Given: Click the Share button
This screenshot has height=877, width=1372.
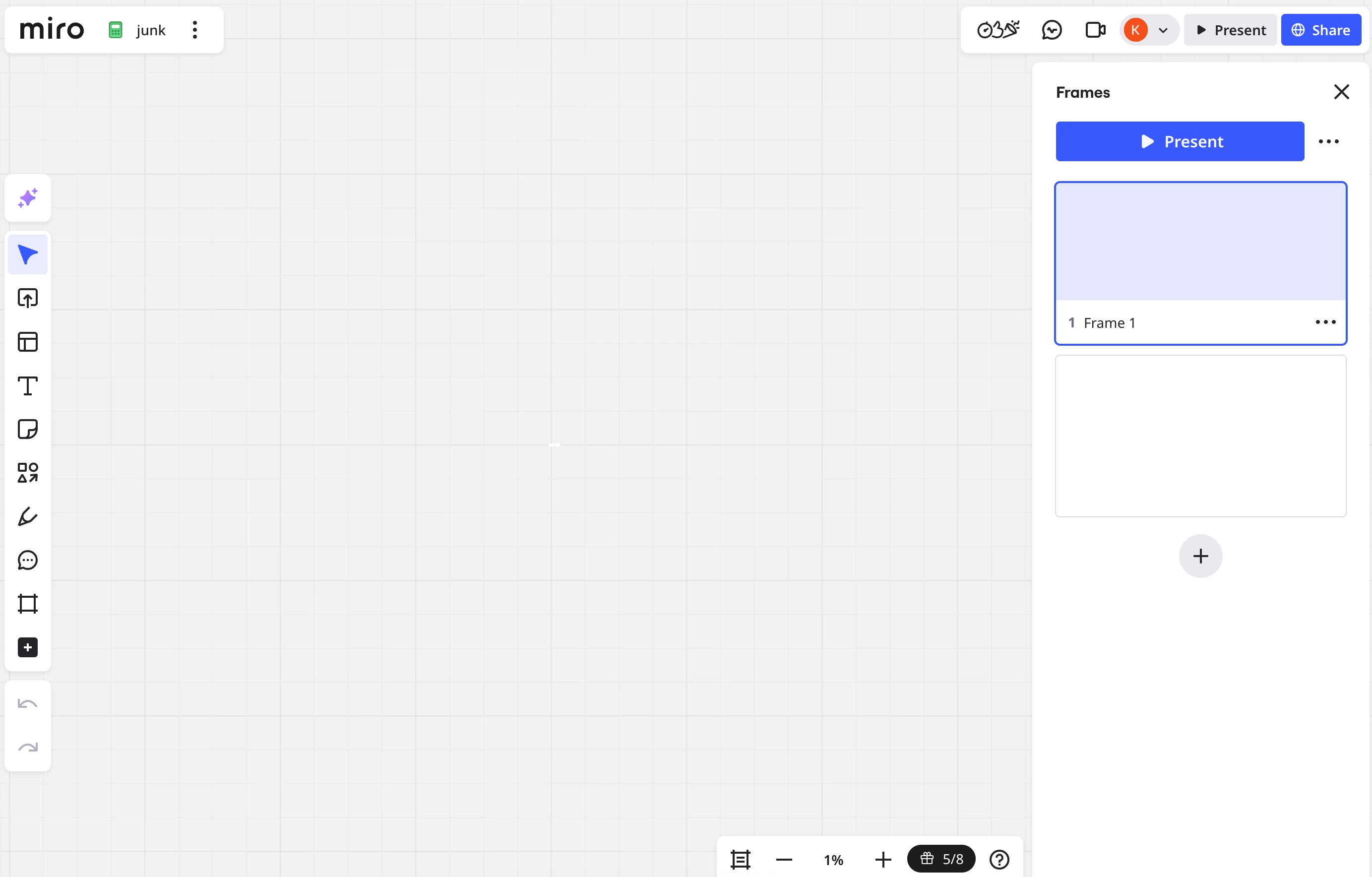Looking at the screenshot, I should pyautogui.click(x=1321, y=30).
